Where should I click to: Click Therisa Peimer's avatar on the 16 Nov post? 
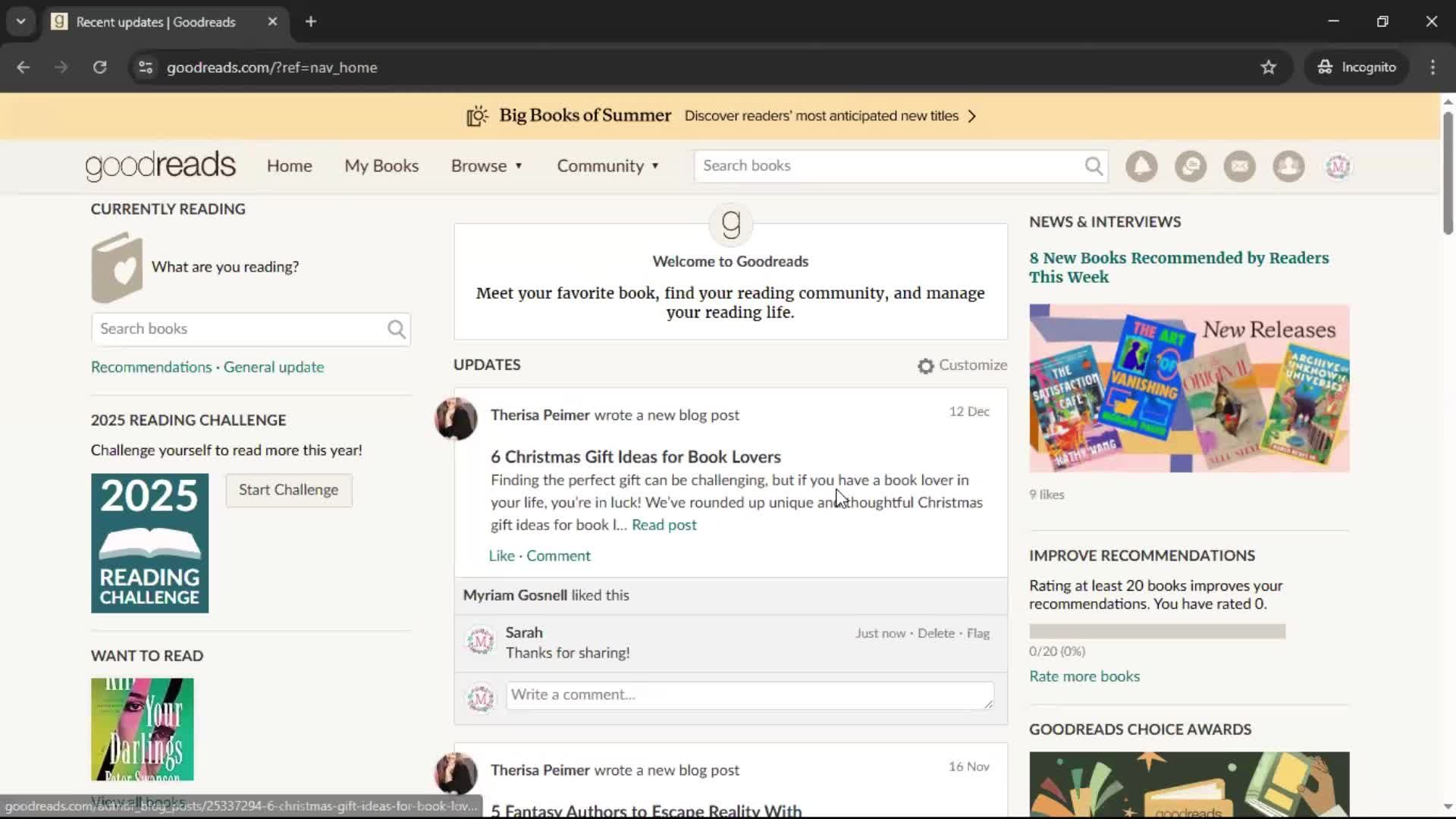[456, 773]
